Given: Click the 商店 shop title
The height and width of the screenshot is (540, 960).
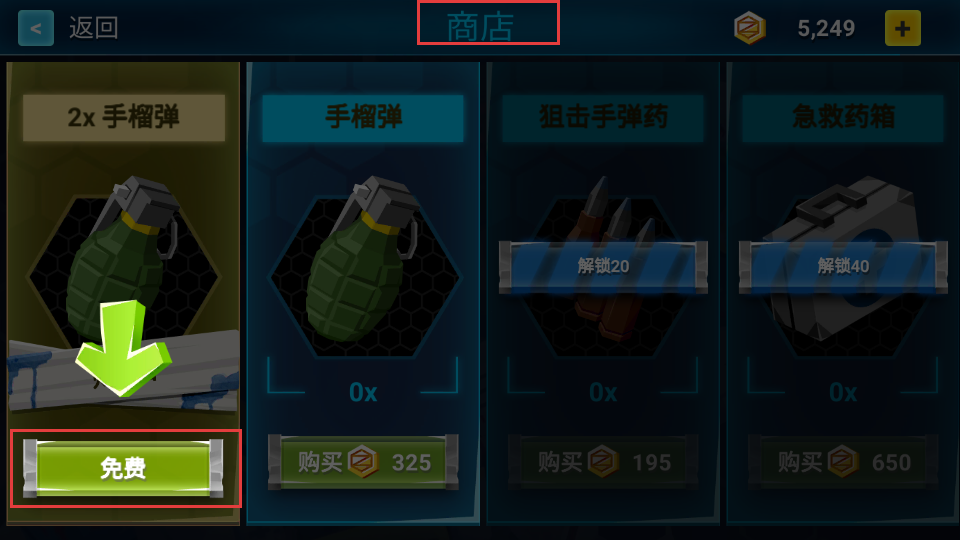Looking at the screenshot, I should tap(481, 28).
